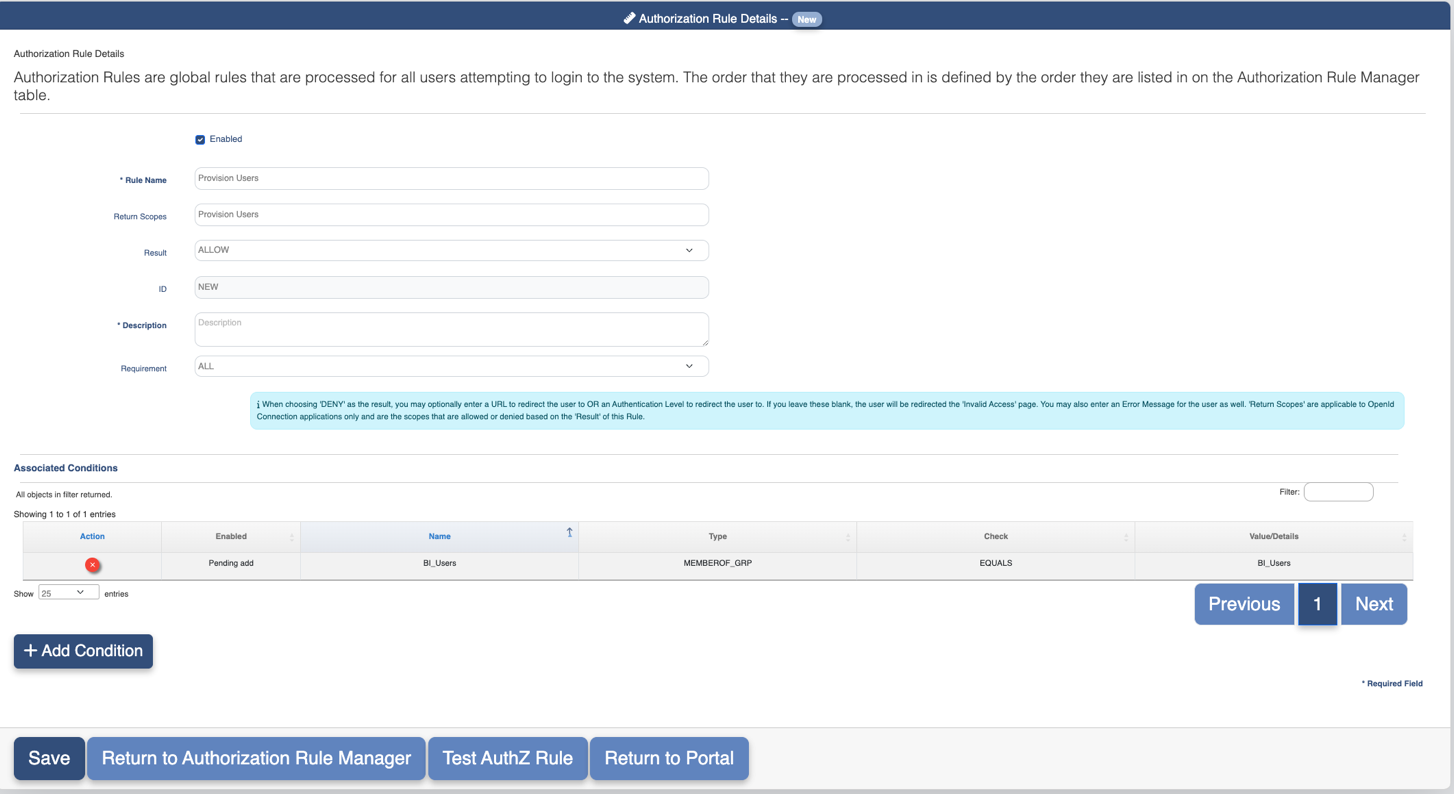Click the BI_Users name cell
1454x794 pixels.
click(x=439, y=564)
